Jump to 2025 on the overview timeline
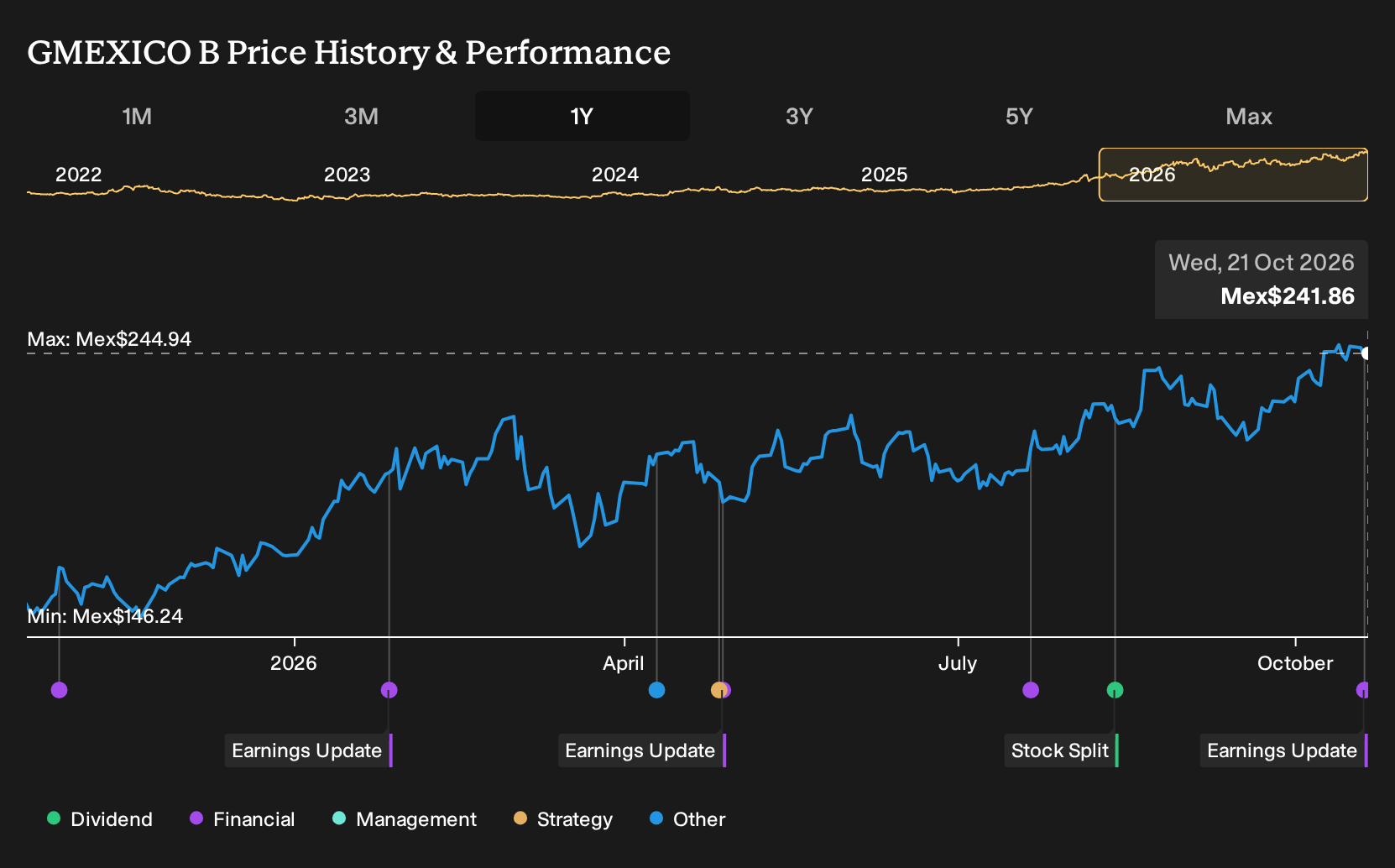Image resolution: width=1395 pixels, height=868 pixels. (884, 175)
